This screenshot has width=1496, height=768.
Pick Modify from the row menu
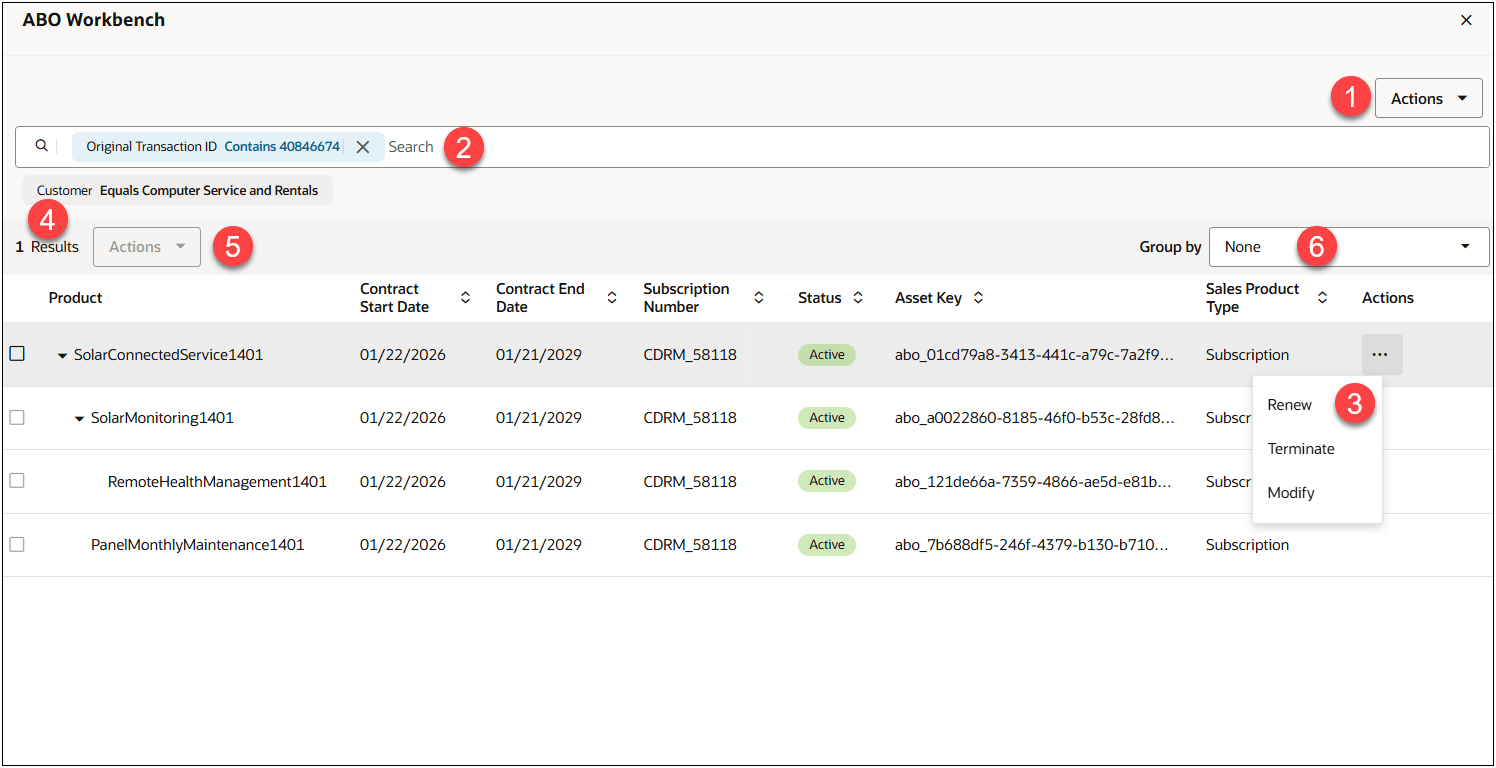coord(1291,493)
